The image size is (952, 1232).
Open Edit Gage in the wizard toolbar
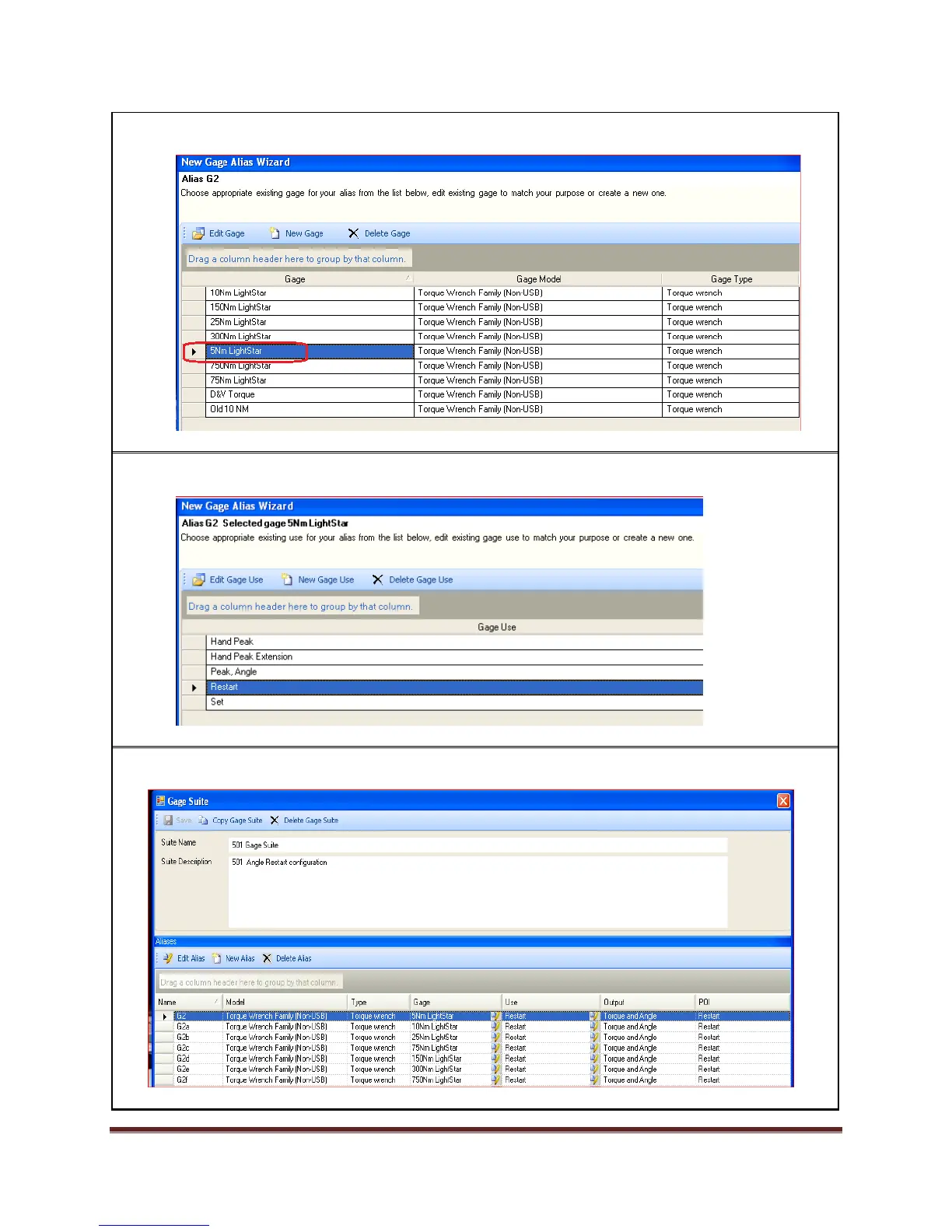click(219, 233)
